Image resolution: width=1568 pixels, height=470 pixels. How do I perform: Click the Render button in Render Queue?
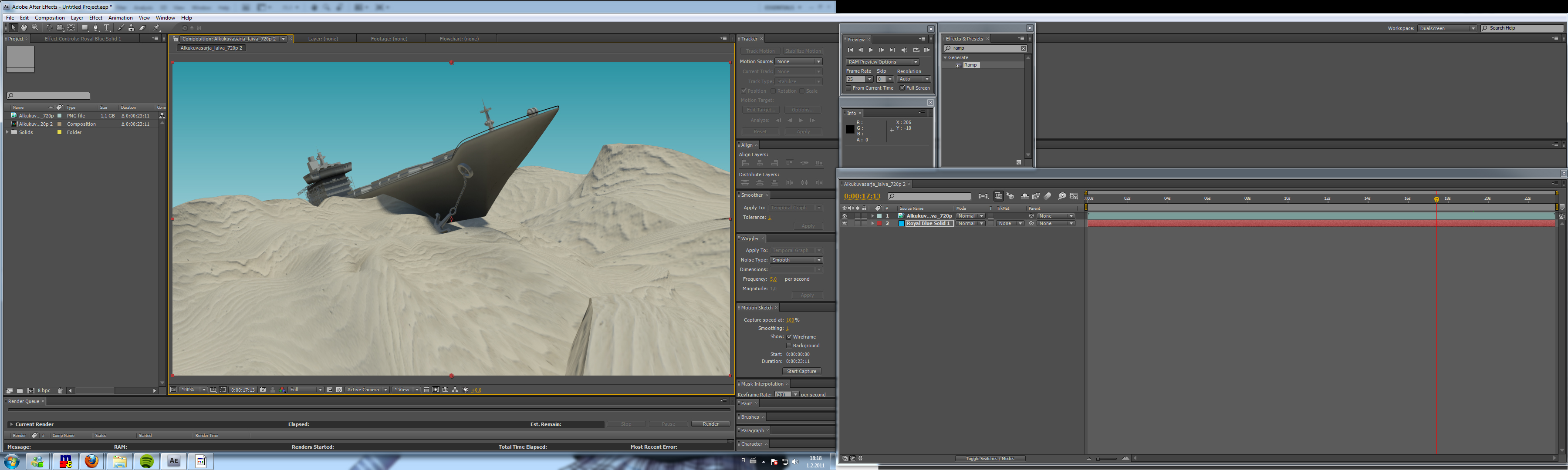click(710, 424)
